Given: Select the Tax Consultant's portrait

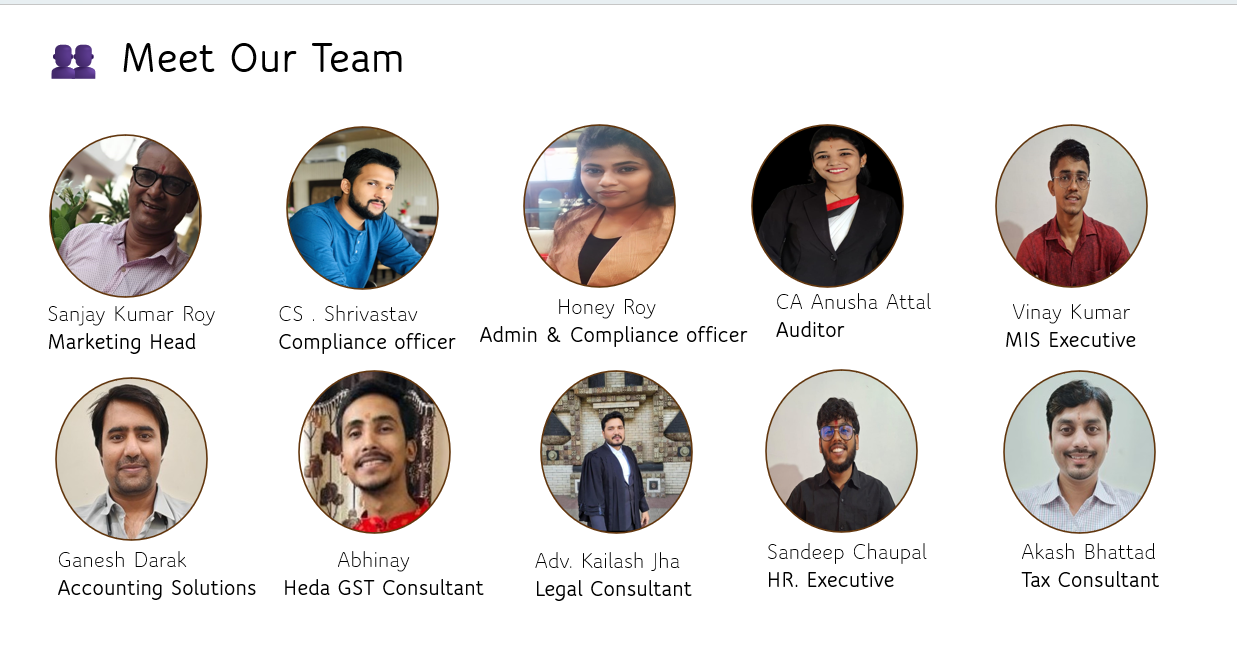Looking at the screenshot, I should click(1079, 452).
